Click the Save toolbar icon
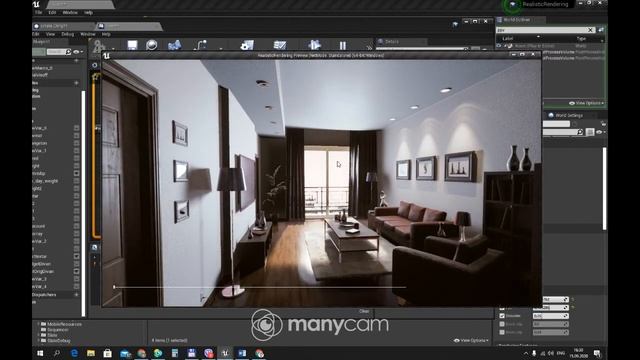 coord(132,45)
